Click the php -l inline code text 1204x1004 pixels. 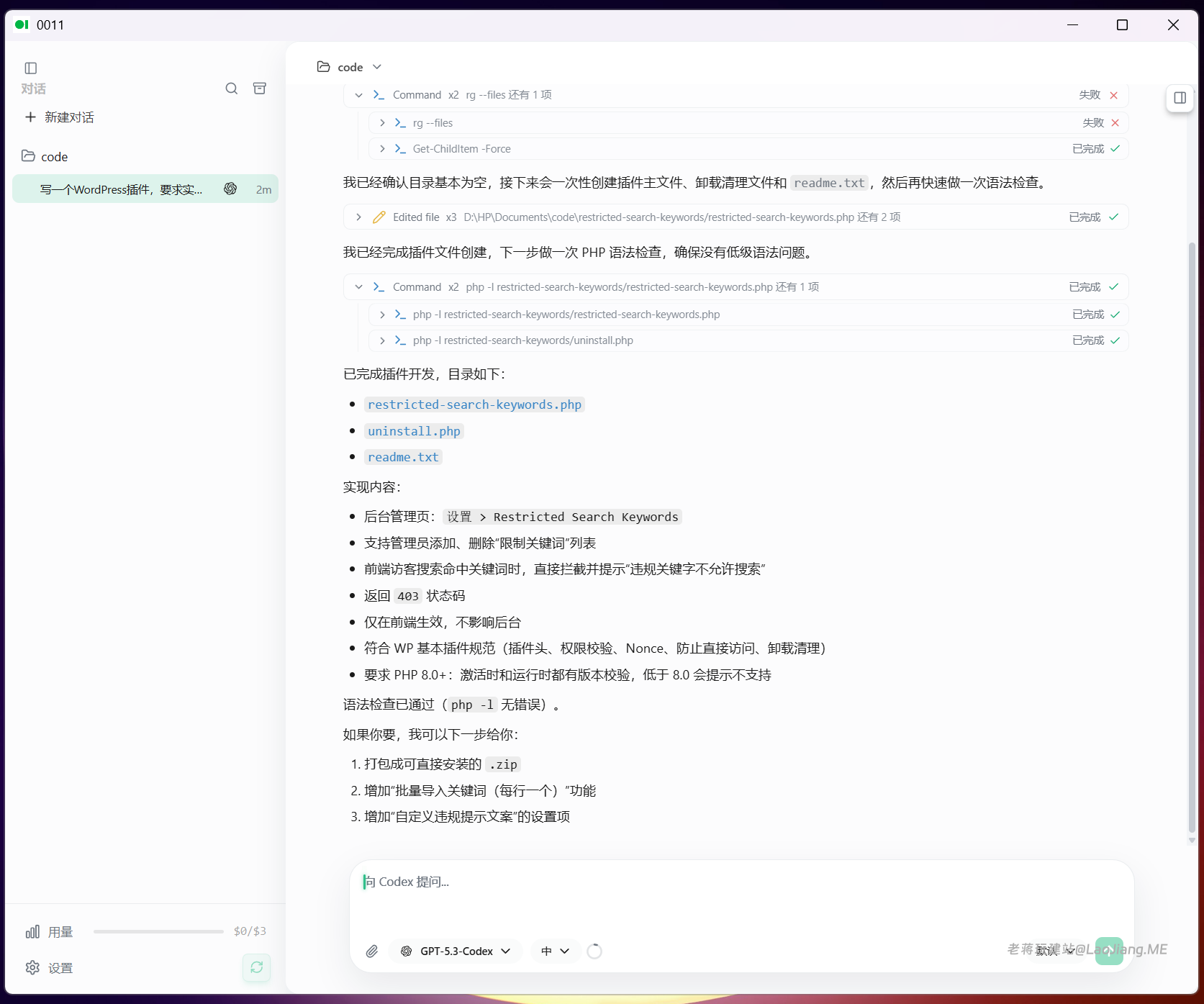point(472,705)
